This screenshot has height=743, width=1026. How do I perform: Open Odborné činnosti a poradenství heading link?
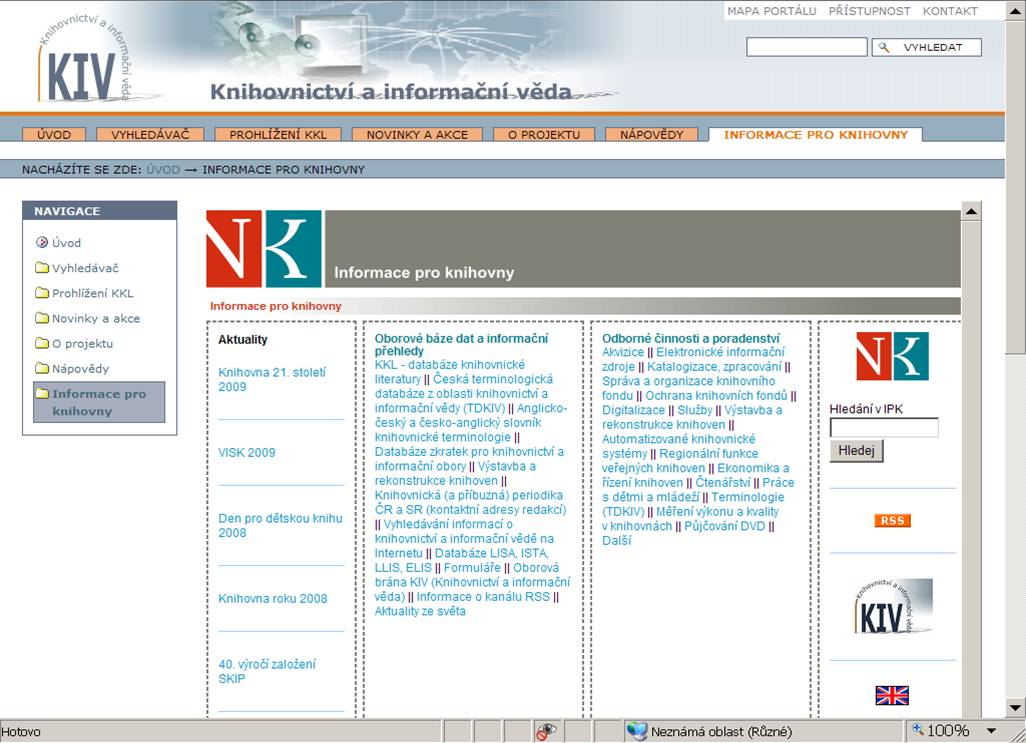[x=691, y=338]
